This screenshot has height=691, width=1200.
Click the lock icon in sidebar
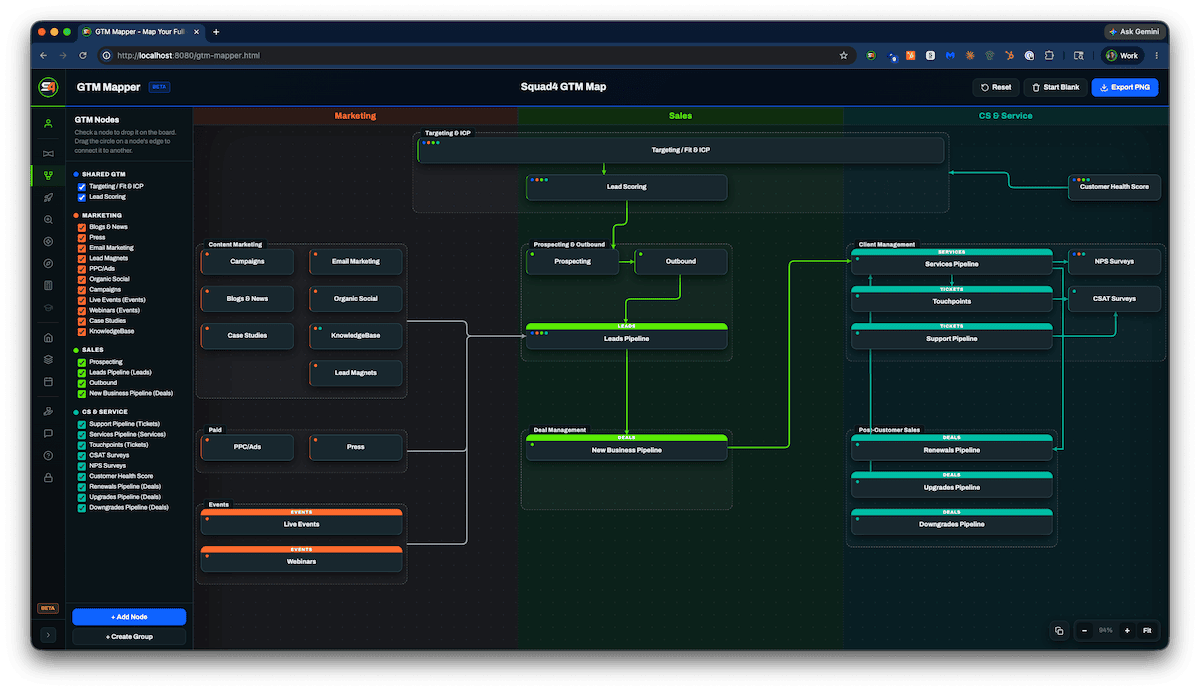click(x=48, y=477)
